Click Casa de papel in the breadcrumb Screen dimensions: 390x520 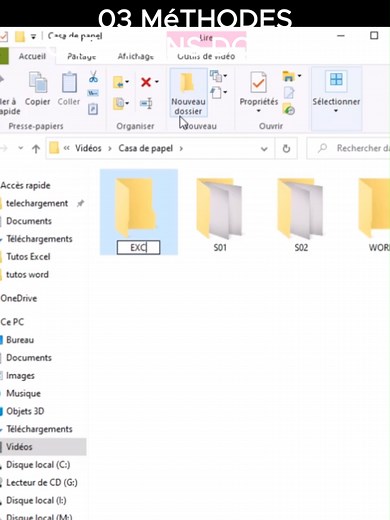click(146, 148)
